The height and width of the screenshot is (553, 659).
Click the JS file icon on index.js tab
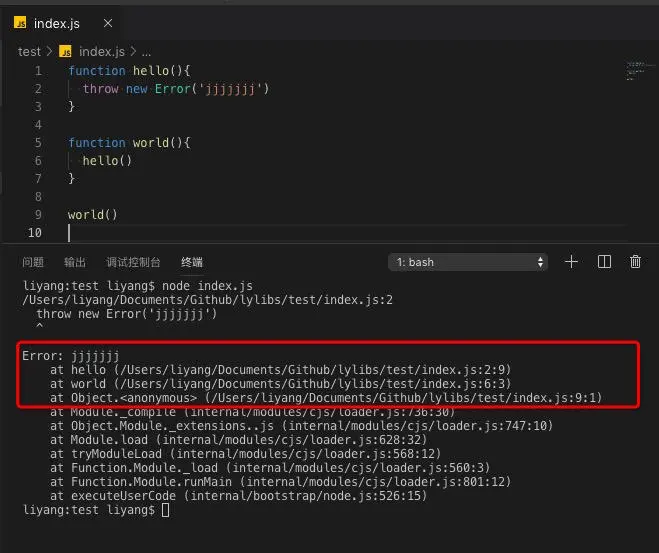coord(20,23)
